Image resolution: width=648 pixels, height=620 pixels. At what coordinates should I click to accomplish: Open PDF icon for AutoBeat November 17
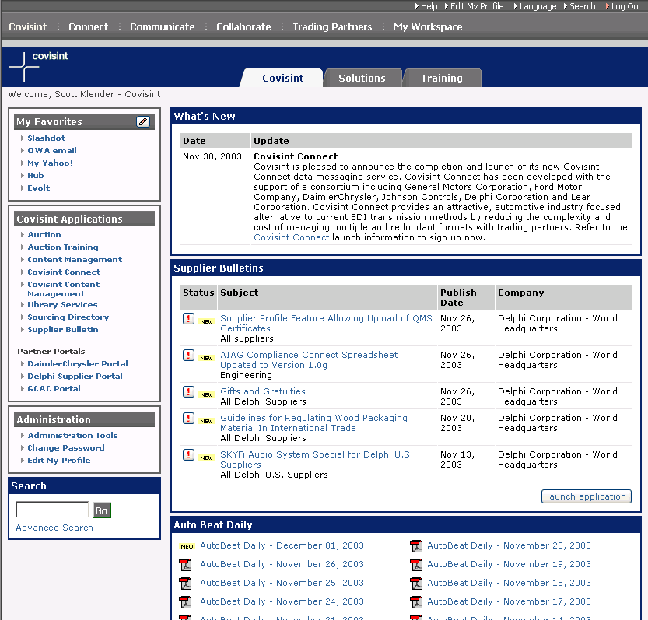(416, 602)
